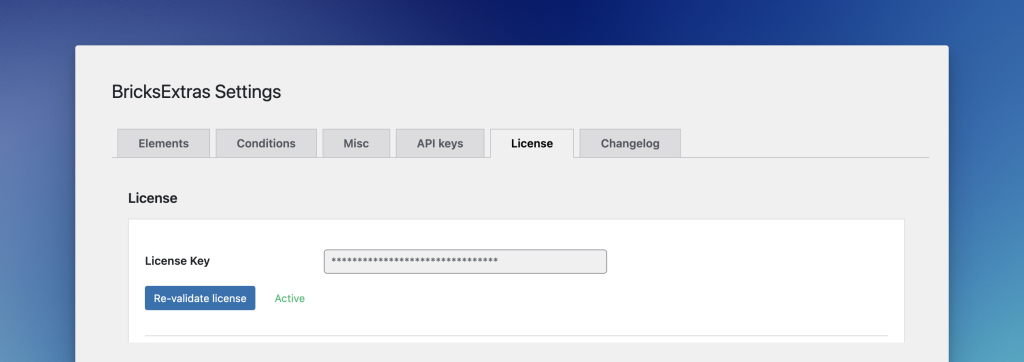The width and height of the screenshot is (1024, 362).
Task: Click the License section heading
Action: [x=153, y=198]
